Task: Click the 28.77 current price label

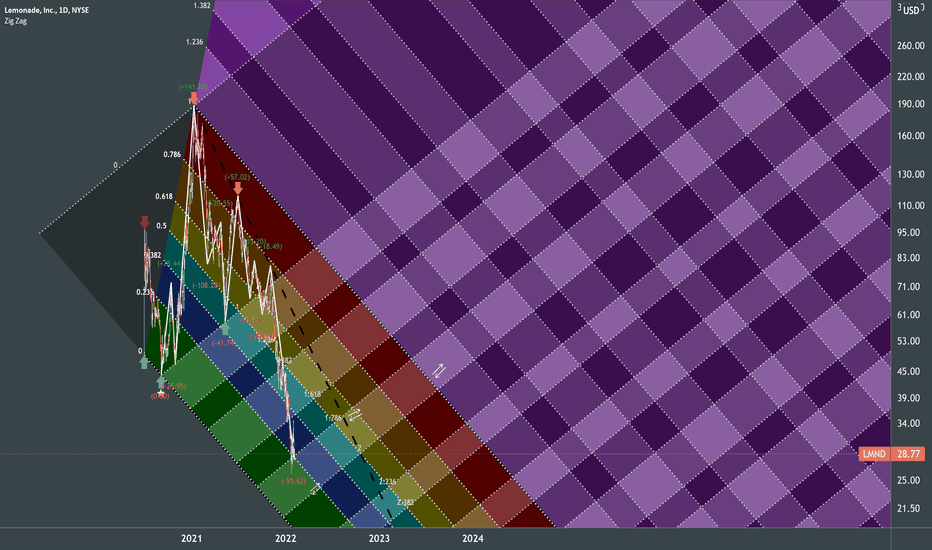Action: (x=908, y=454)
